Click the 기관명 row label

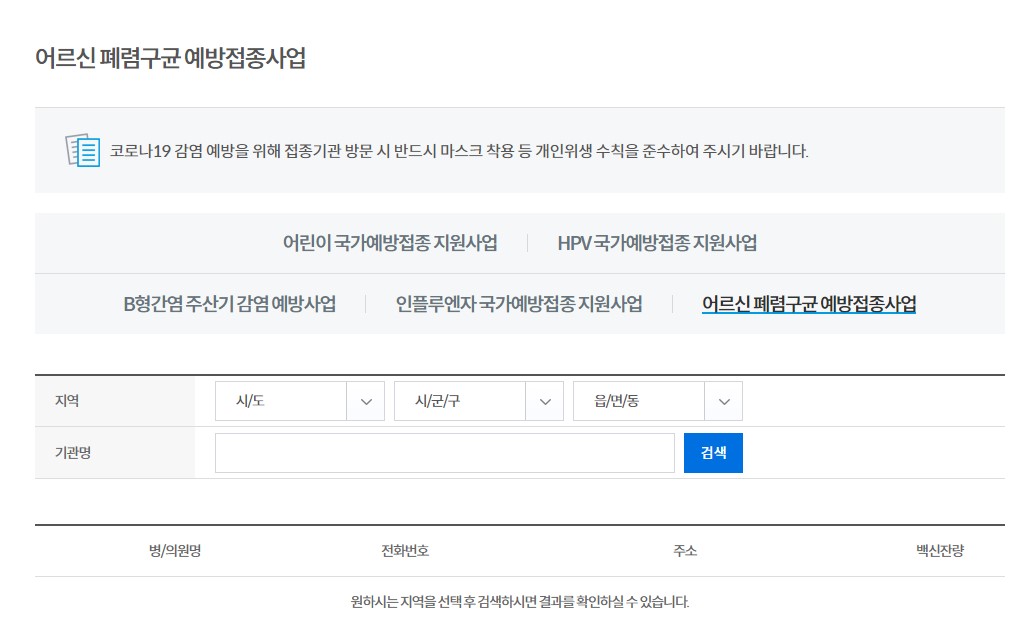click(73, 453)
